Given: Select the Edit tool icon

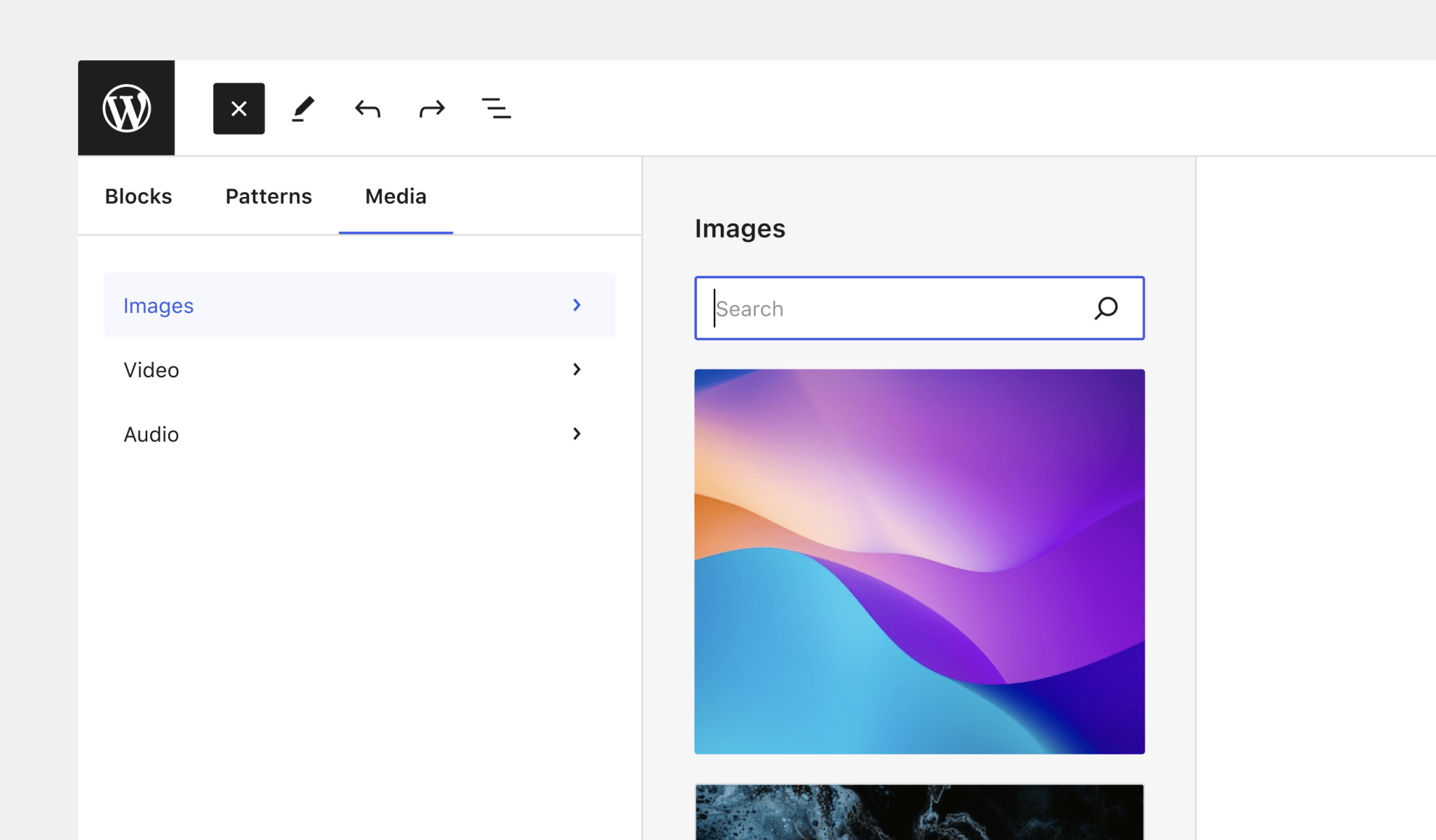Looking at the screenshot, I should click(x=303, y=108).
